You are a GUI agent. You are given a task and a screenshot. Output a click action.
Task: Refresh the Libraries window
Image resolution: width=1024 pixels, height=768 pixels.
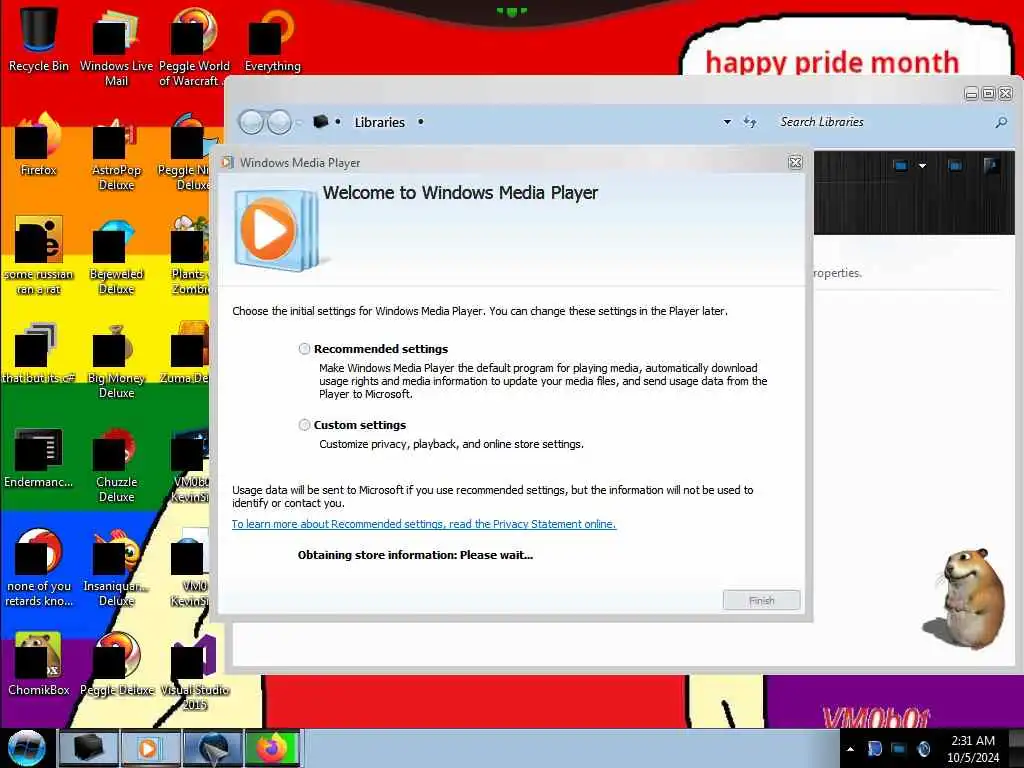tap(750, 122)
